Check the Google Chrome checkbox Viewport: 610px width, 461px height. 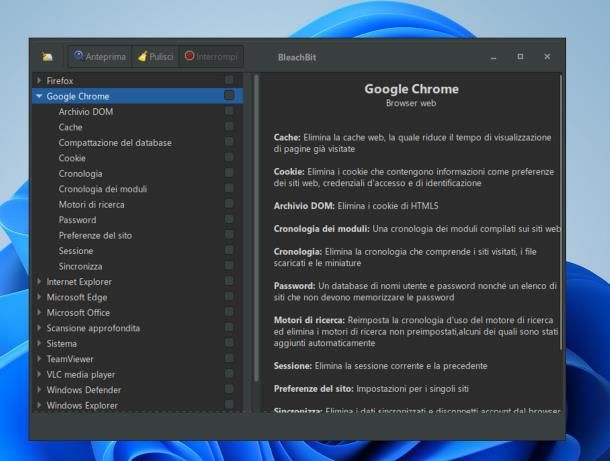(229, 95)
